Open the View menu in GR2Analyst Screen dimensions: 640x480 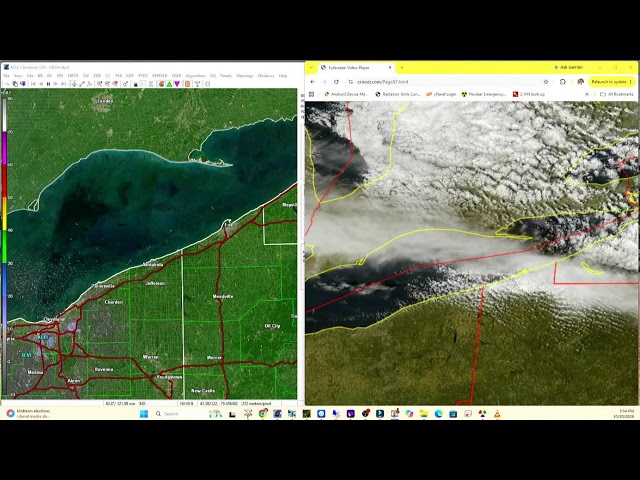tap(18, 76)
